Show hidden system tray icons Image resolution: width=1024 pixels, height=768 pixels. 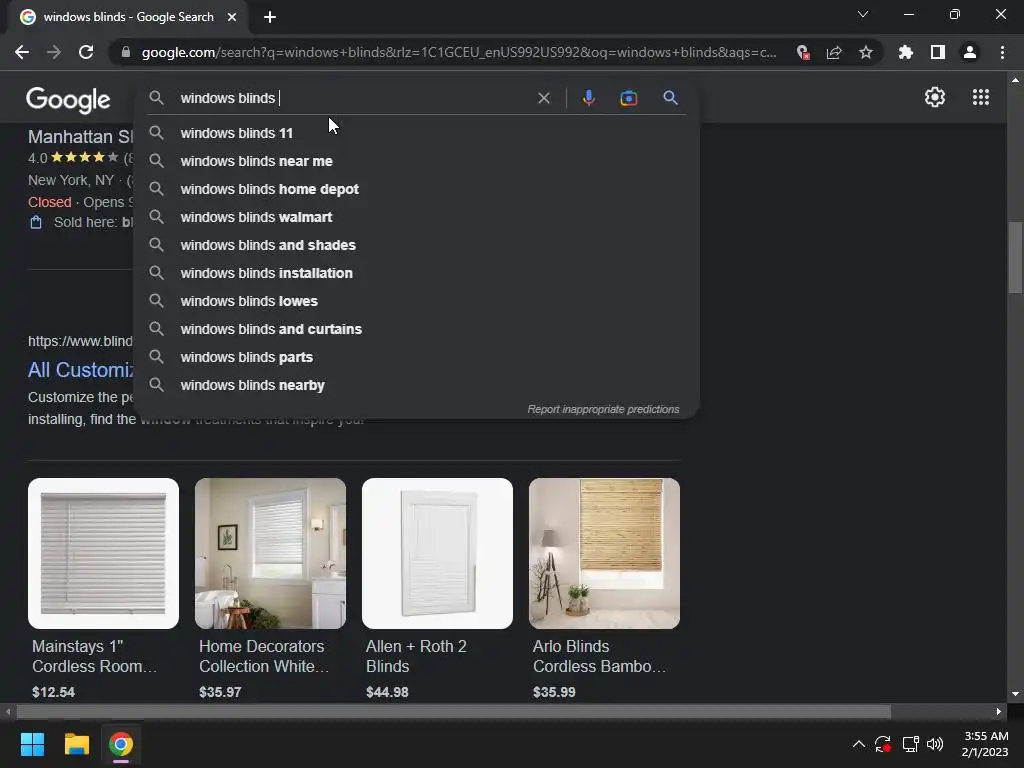[x=859, y=744]
